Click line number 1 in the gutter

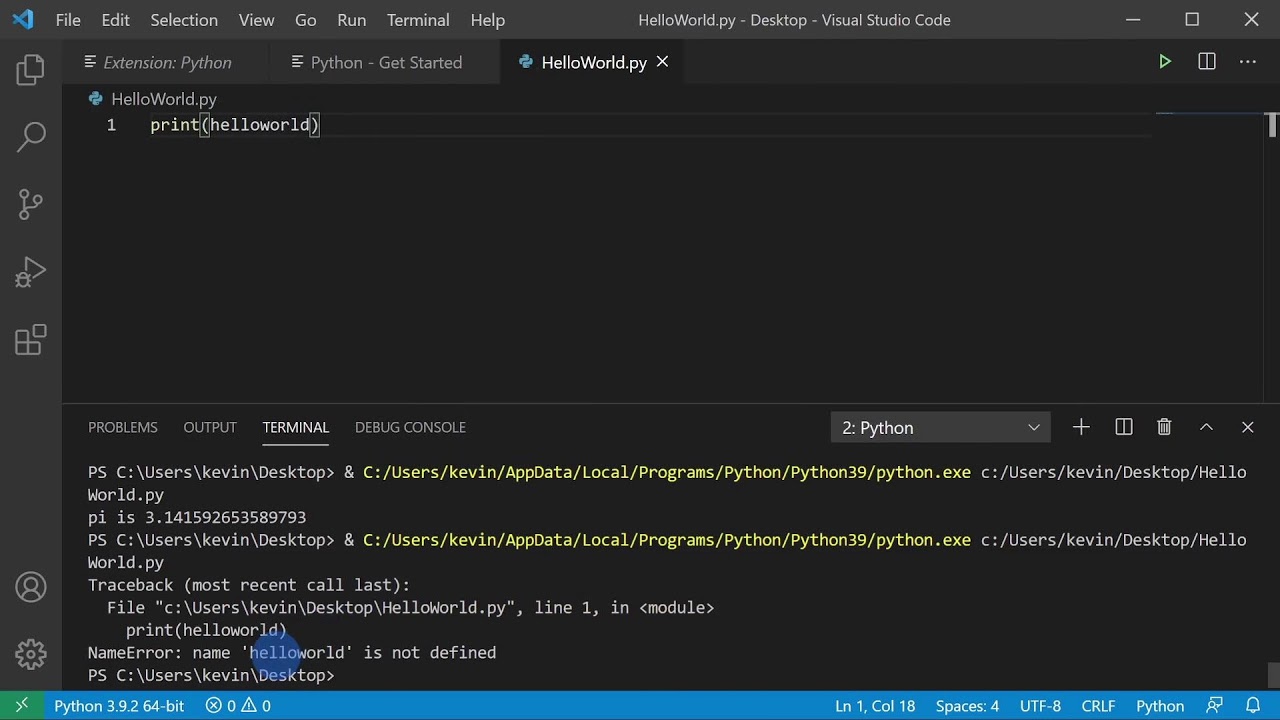[111, 125]
